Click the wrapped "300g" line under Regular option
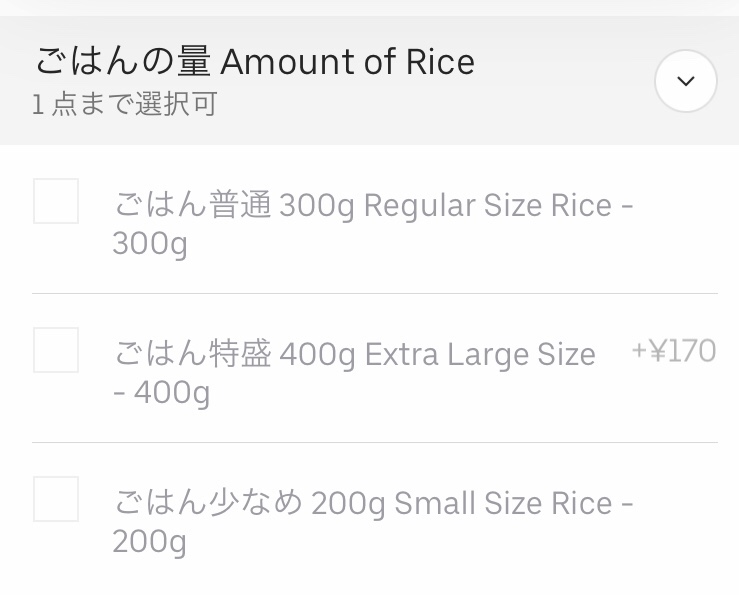This screenshot has width=739, height=595. click(150, 244)
